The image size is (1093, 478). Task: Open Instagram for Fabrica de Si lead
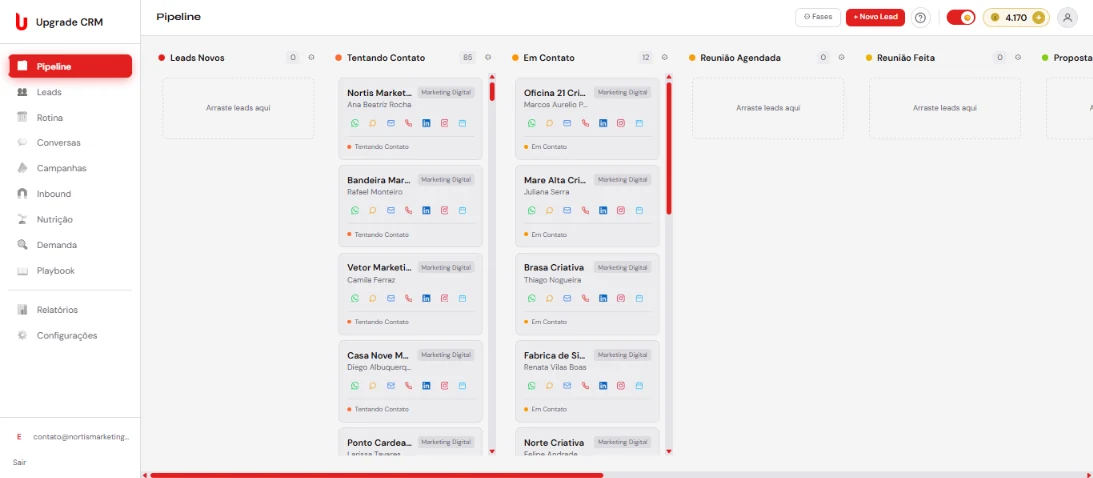coord(621,385)
